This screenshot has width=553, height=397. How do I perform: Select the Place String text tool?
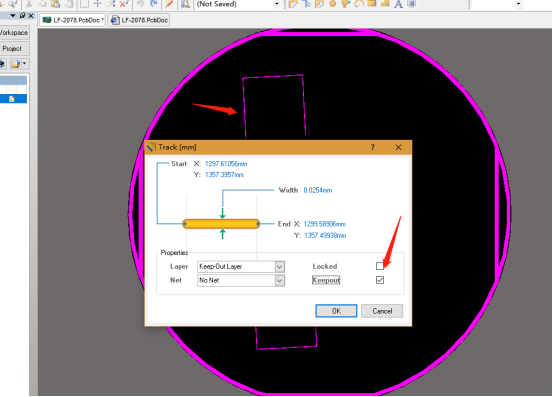398,4
